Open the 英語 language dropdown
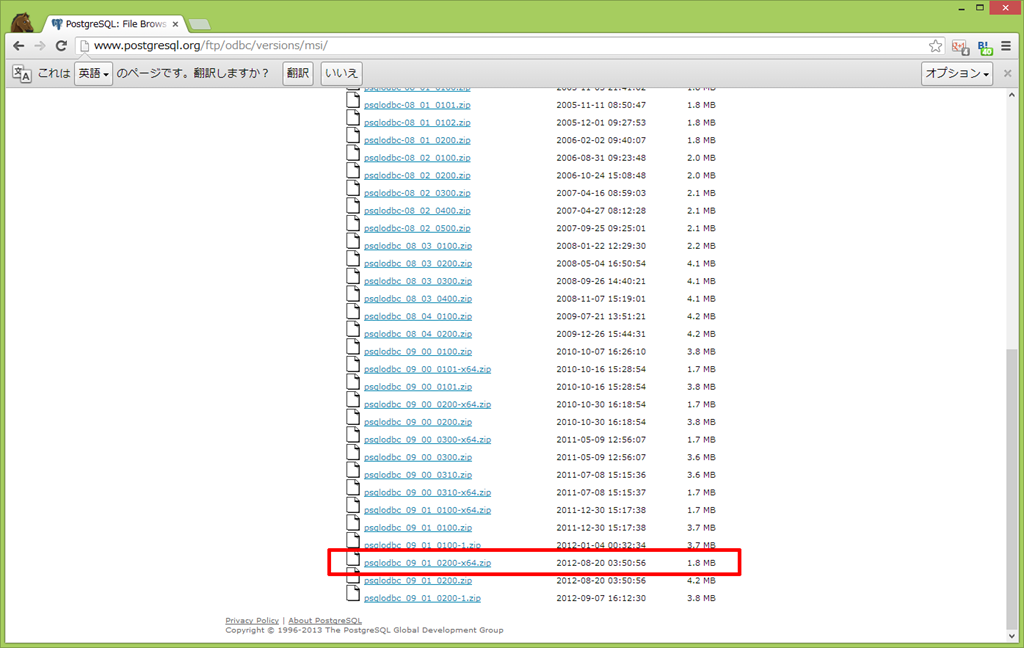The width and height of the screenshot is (1024, 648). pos(93,73)
